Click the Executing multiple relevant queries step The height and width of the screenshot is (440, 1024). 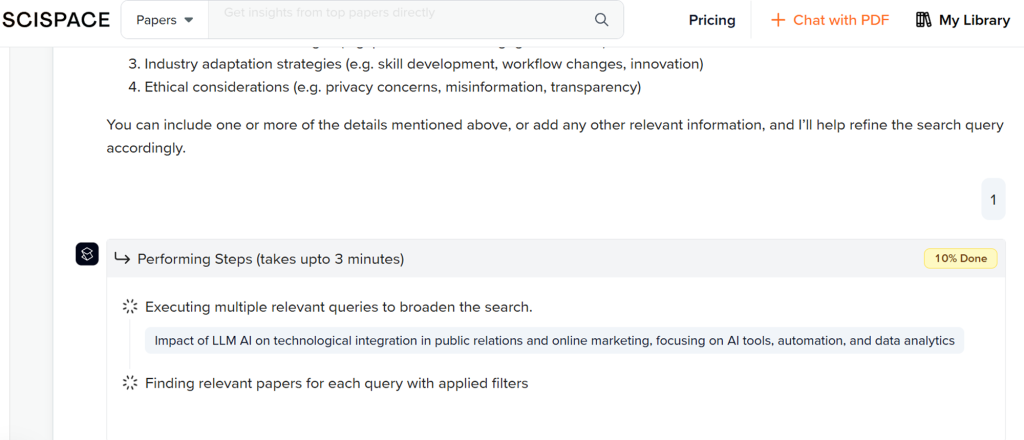(x=338, y=307)
